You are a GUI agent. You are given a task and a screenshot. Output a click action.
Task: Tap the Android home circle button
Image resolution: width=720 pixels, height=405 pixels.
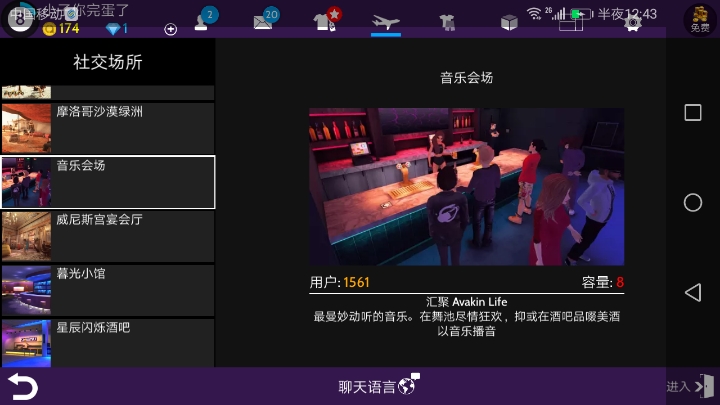point(692,203)
